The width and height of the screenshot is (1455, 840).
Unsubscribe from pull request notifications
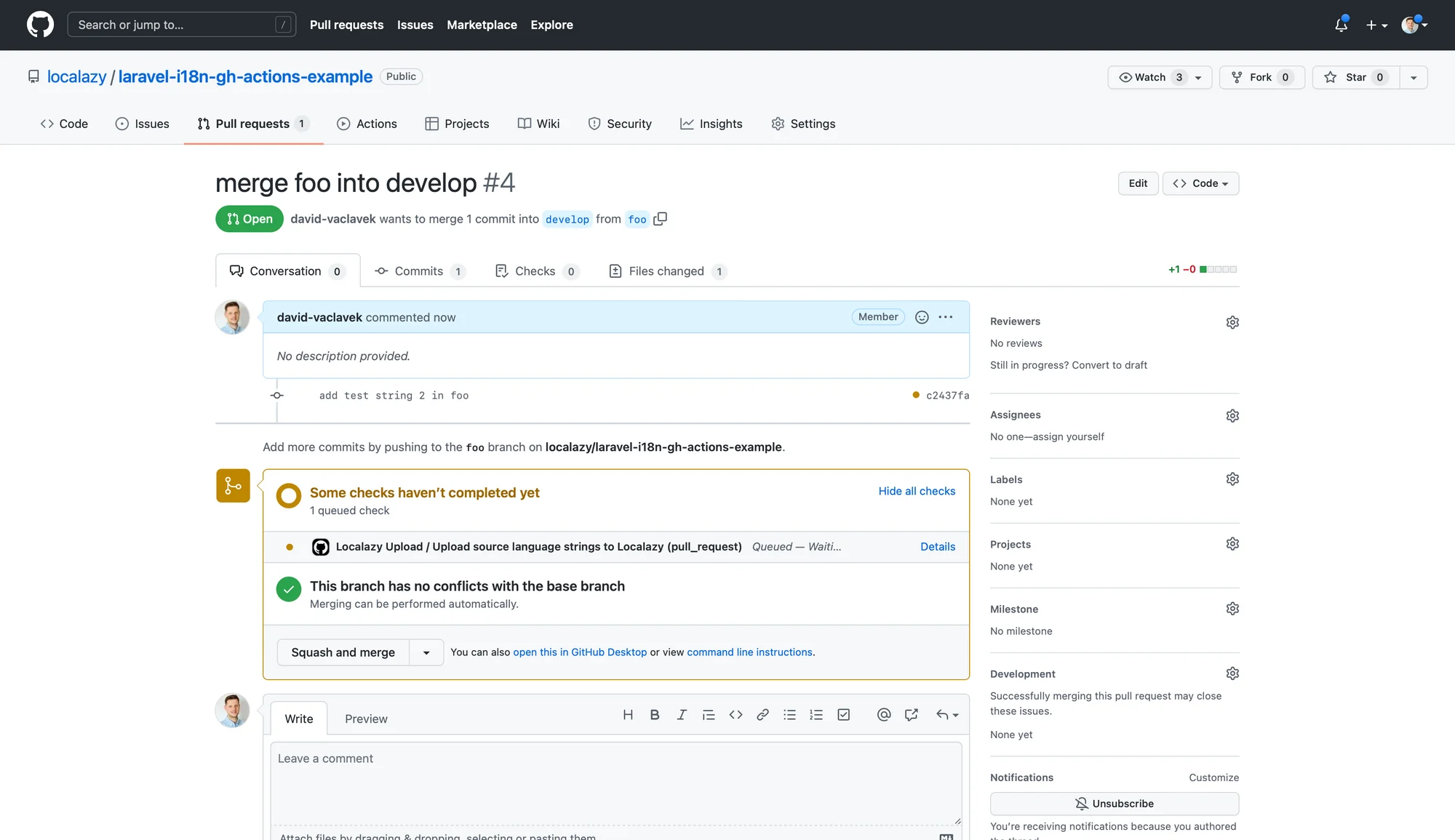pos(1114,804)
